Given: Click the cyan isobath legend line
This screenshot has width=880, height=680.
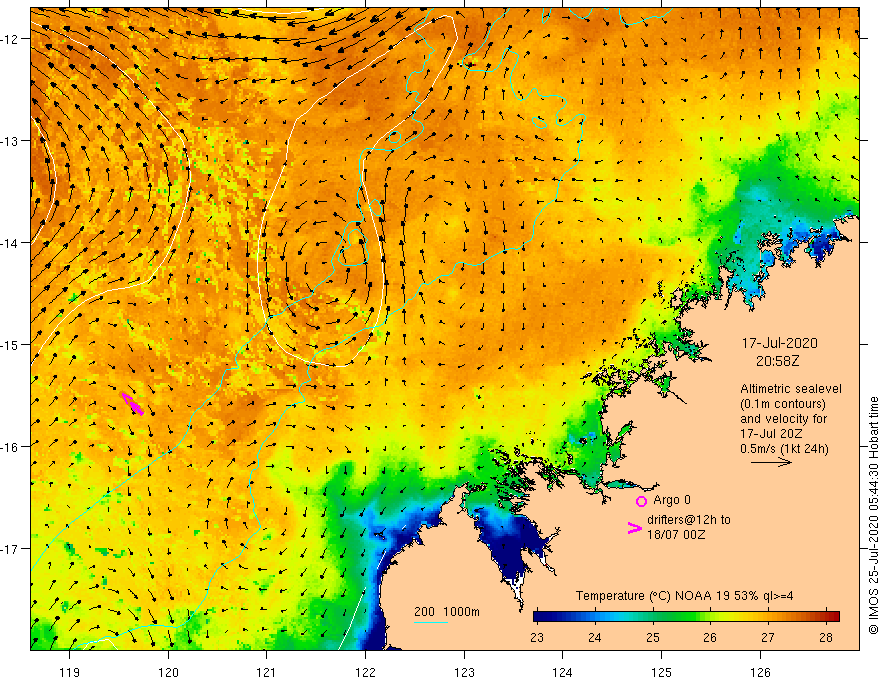Looking at the screenshot, I should pos(430,622).
